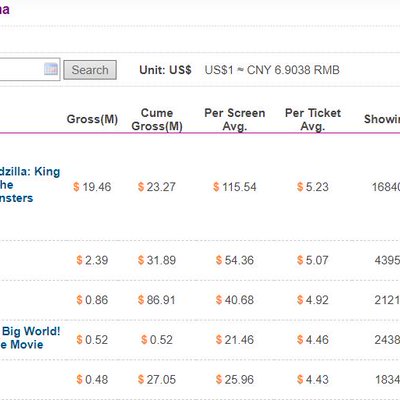
Task: Select the Per Screen Avg. column header
Action: click(x=235, y=119)
